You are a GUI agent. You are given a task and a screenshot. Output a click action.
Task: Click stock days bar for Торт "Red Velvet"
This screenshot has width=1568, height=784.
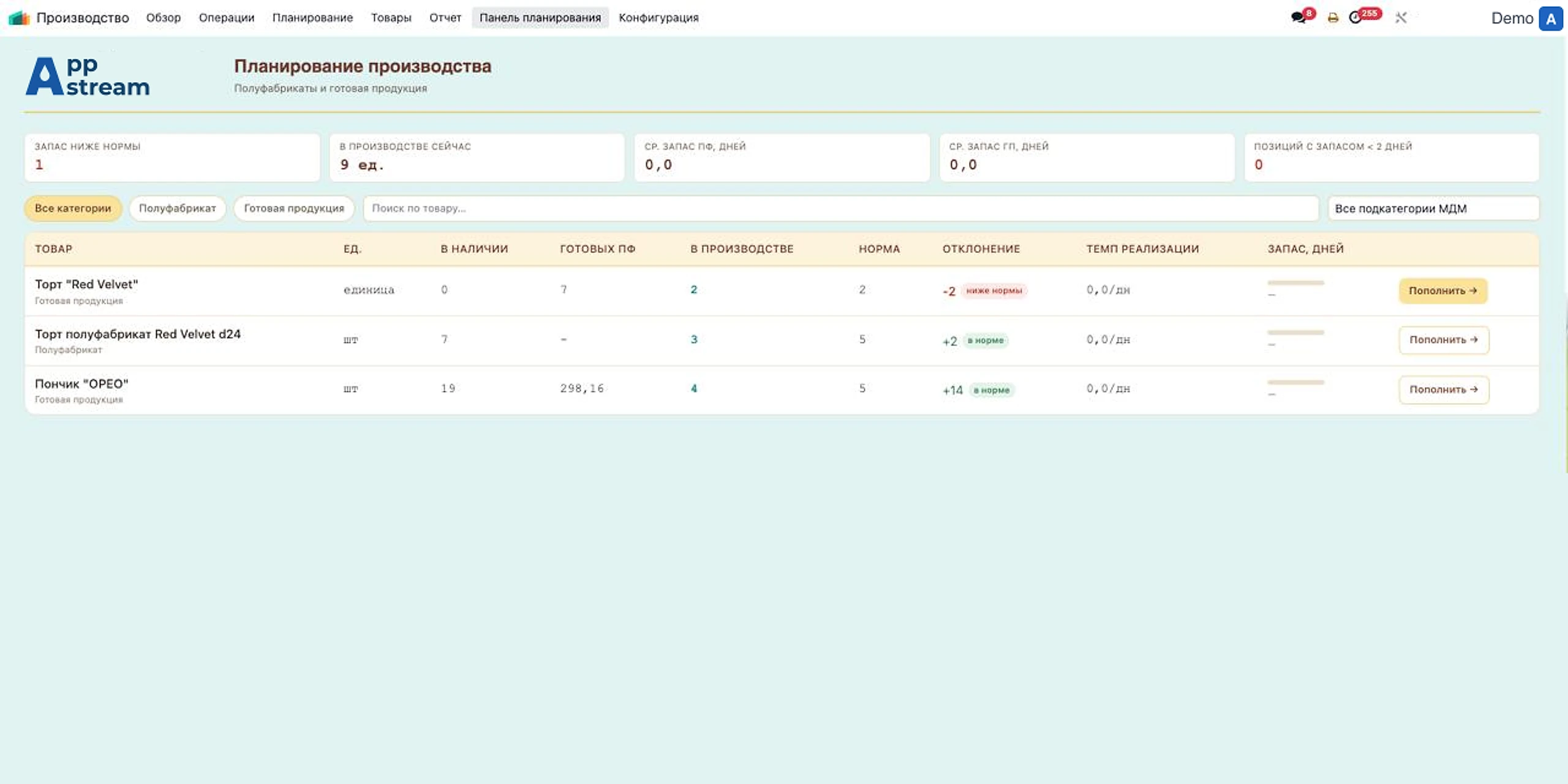pyautogui.click(x=1296, y=283)
